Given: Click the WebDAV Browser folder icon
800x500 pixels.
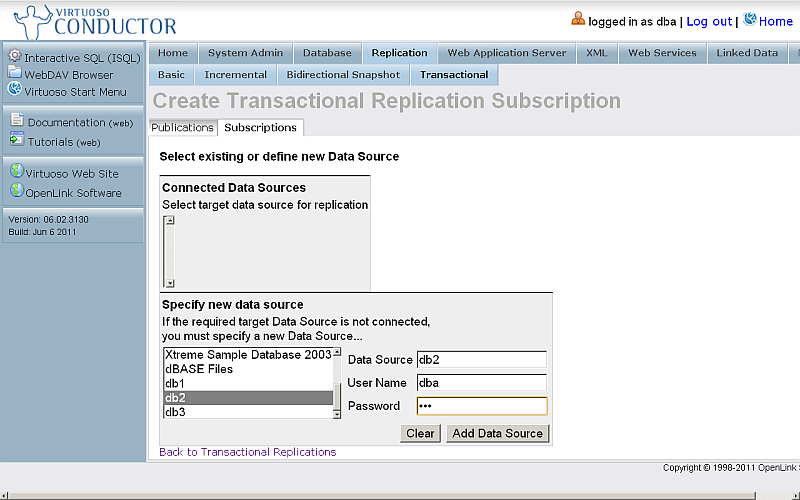Looking at the screenshot, I should 14,73.
